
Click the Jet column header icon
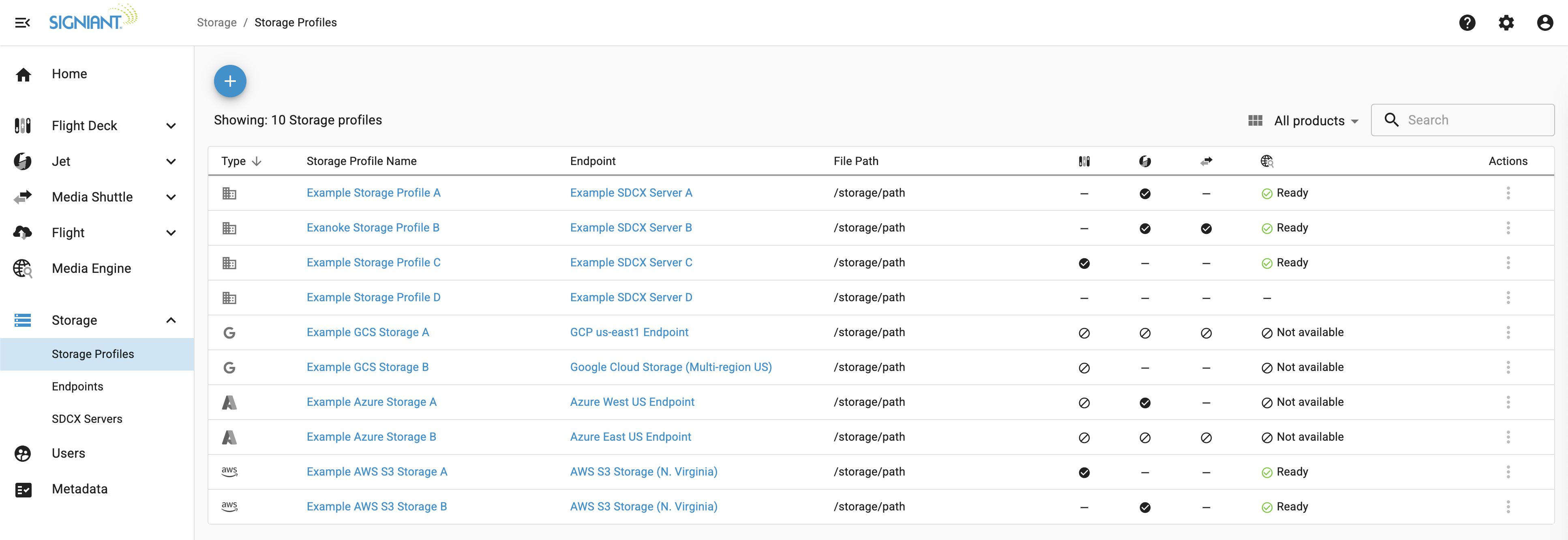click(x=1145, y=161)
